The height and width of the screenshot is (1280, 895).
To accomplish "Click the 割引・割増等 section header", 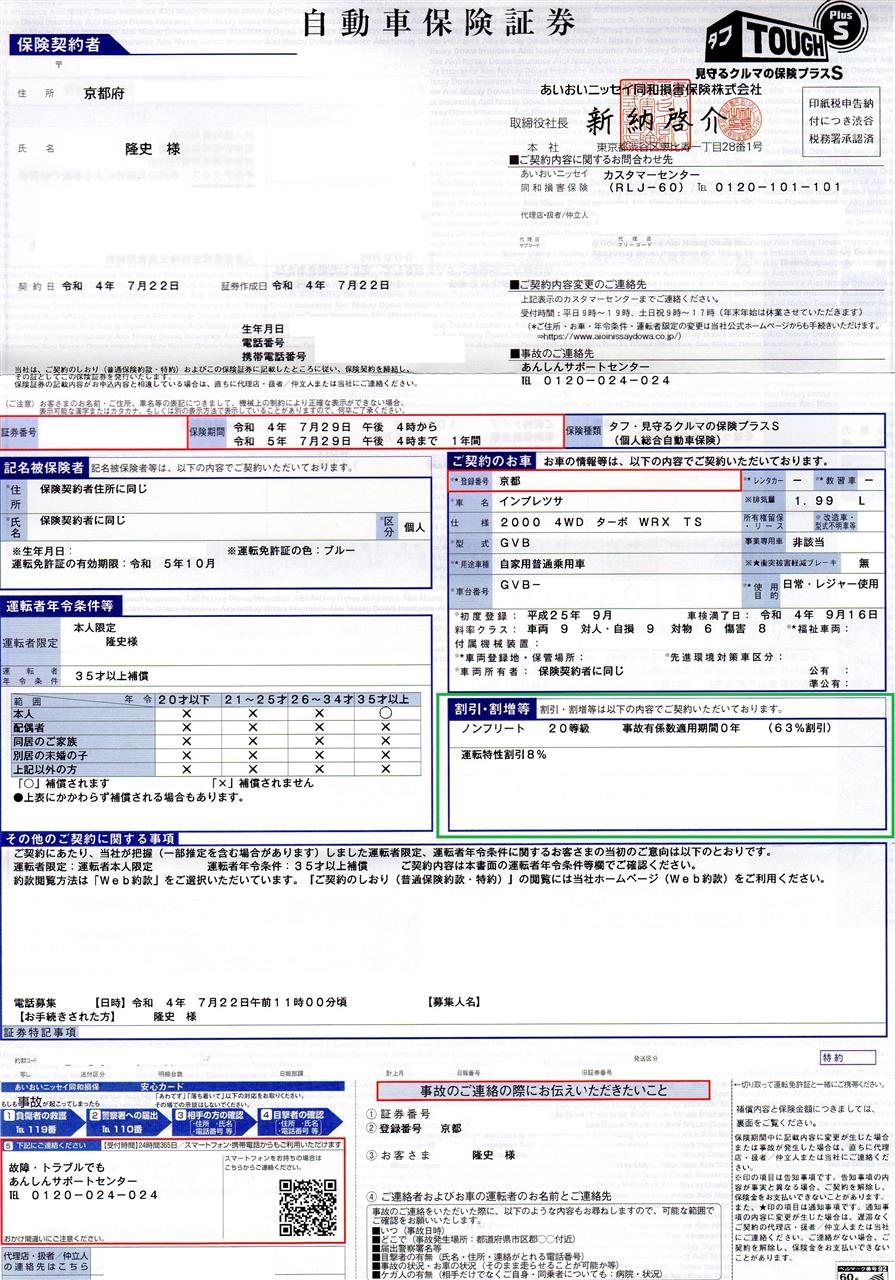I will tap(490, 709).
